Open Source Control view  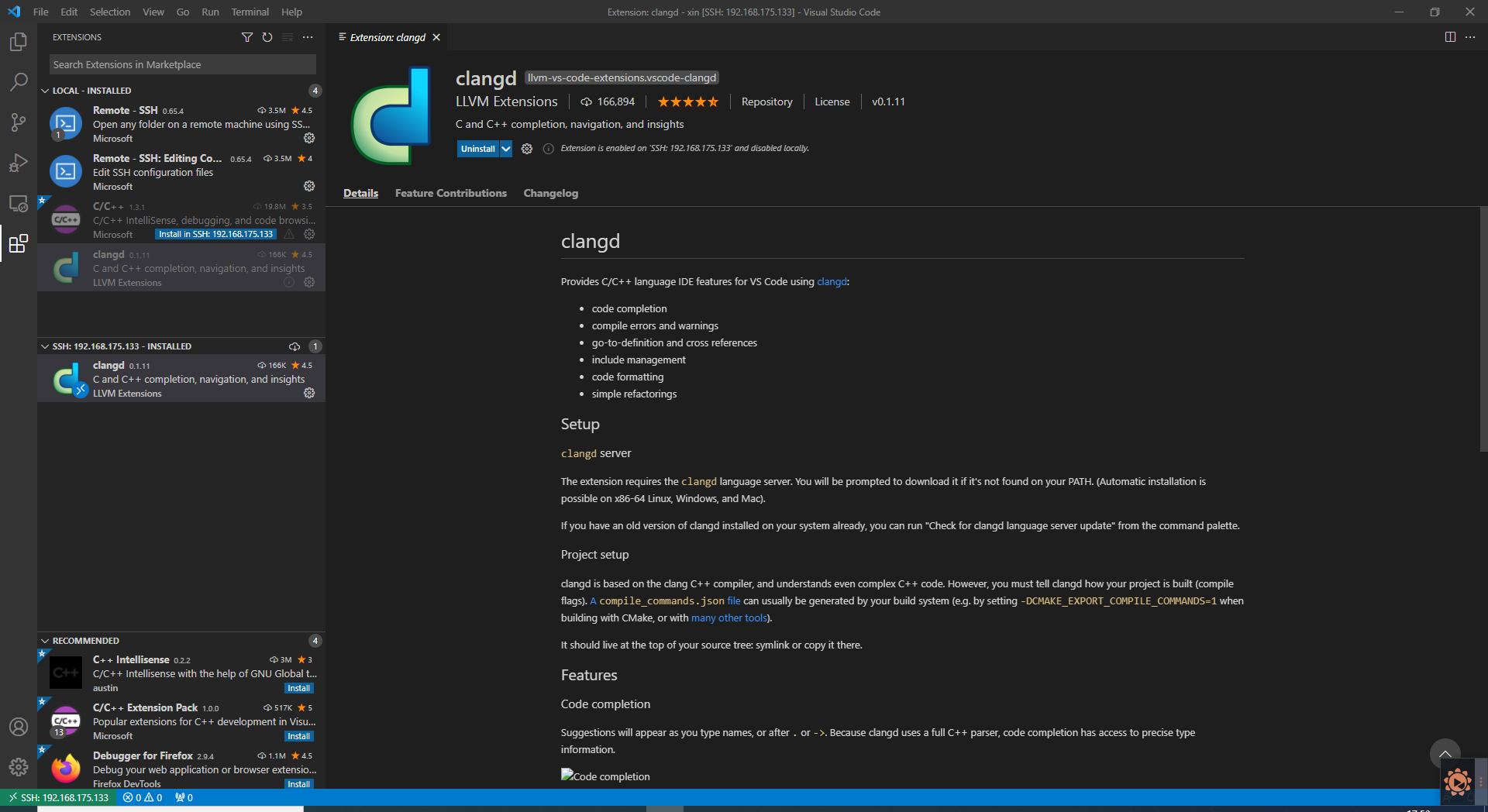pos(19,122)
